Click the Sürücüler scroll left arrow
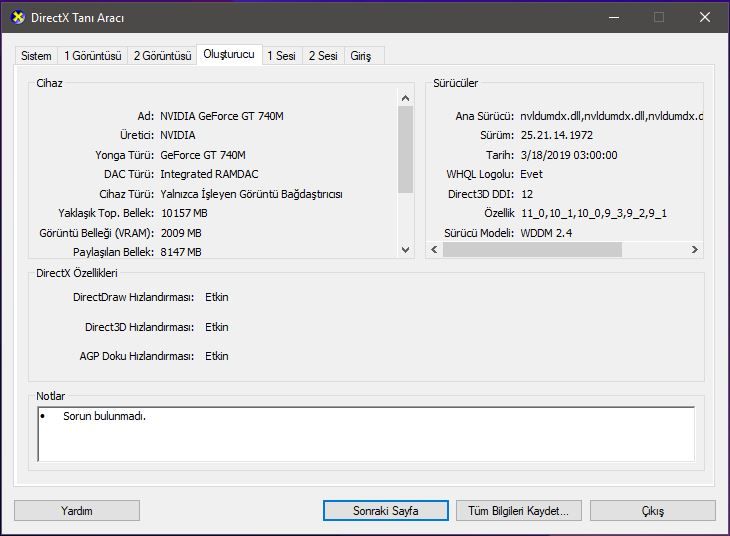This screenshot has height=536, width=730. click(x=434, y=250)
